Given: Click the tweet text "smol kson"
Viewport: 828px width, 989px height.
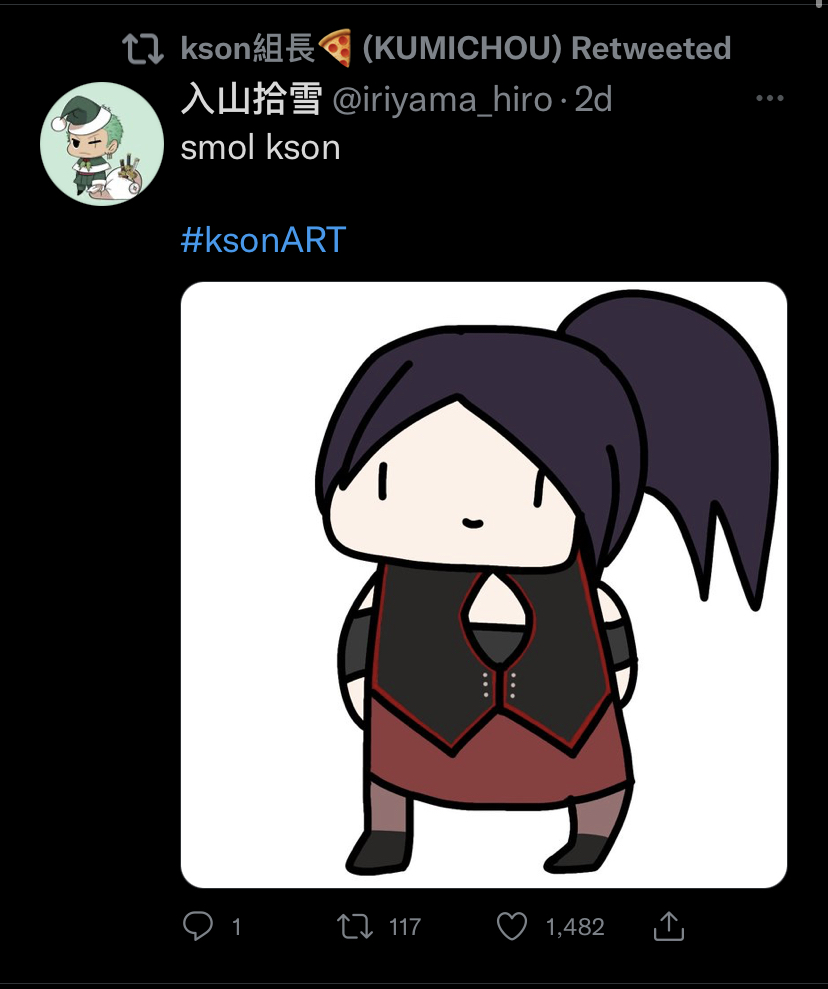Looking at the screenshot, I should click(x=260, y=148).
